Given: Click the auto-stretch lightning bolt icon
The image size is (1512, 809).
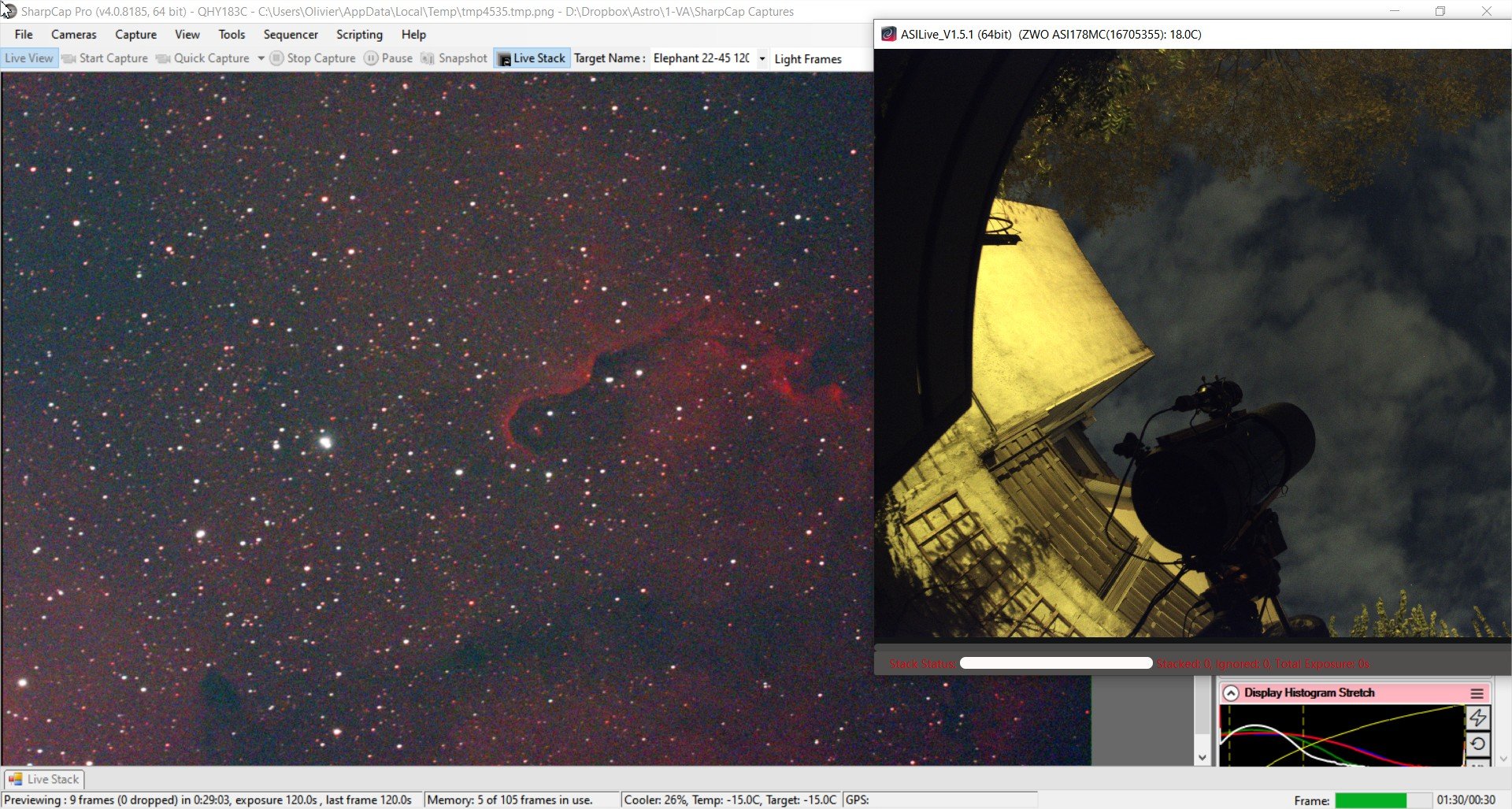Looking at the screenshot, I should tap(1477, 718).
